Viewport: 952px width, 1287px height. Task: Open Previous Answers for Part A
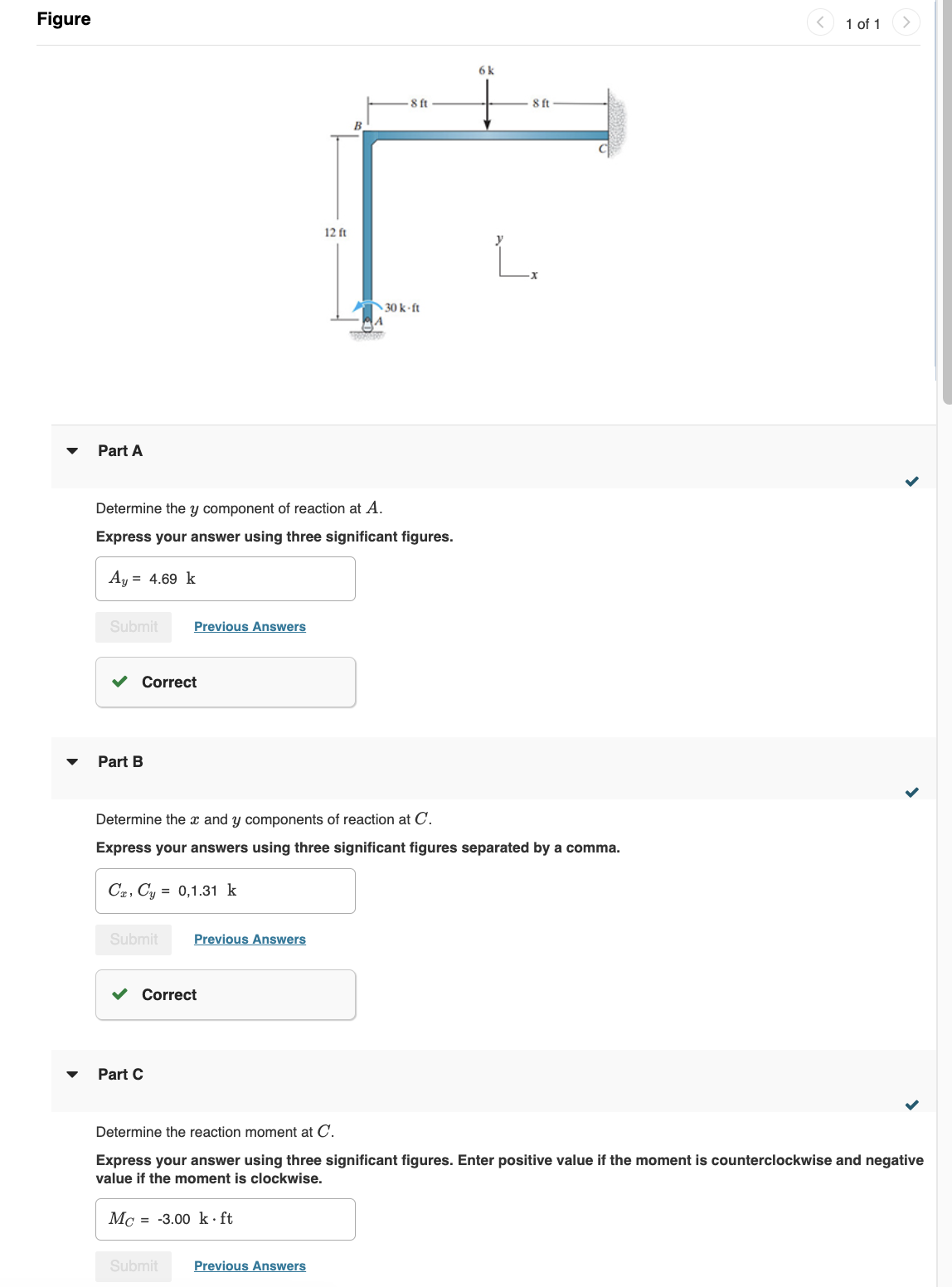(250, 627)
